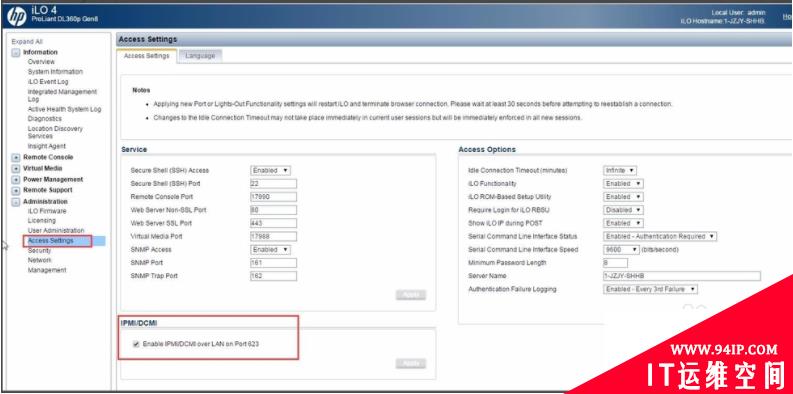Click the SSH Port field

pos(274,184)
